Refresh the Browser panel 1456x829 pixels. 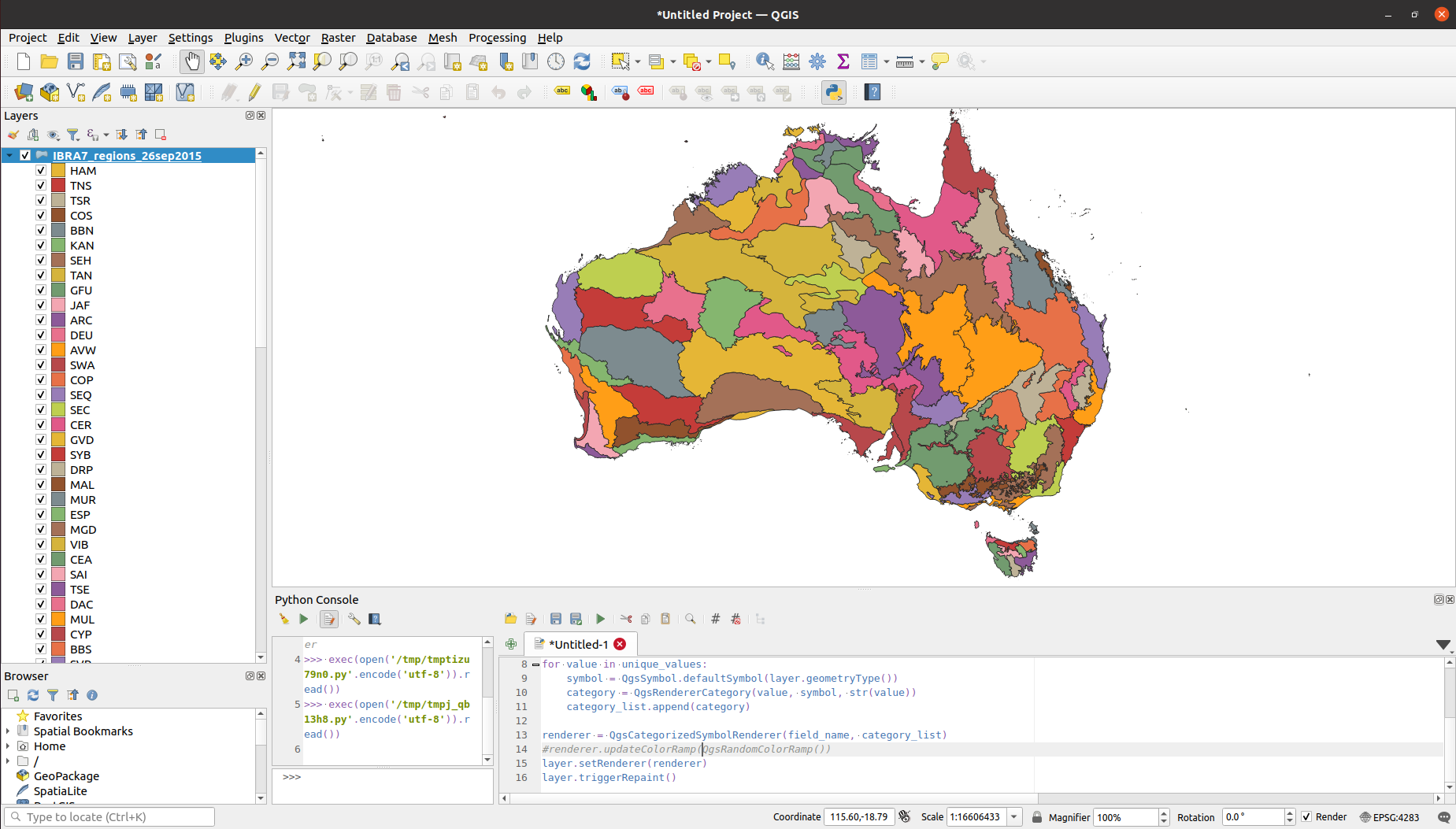point(33,695)
